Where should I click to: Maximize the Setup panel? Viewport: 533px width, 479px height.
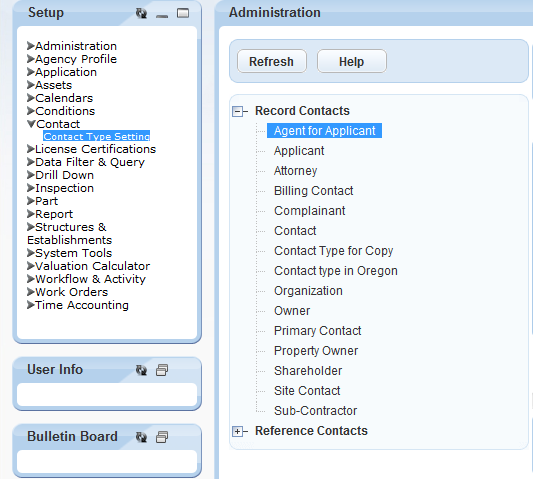[183, 13]
